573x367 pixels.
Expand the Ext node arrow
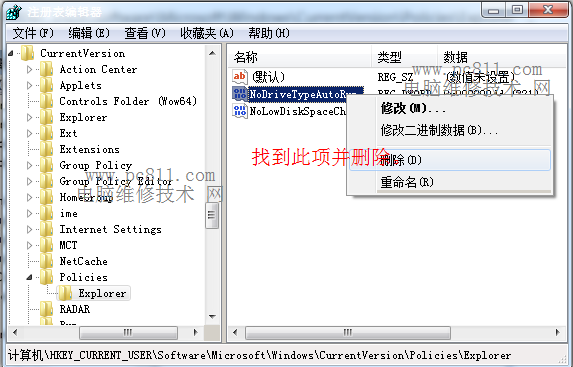tap(30, 133)
